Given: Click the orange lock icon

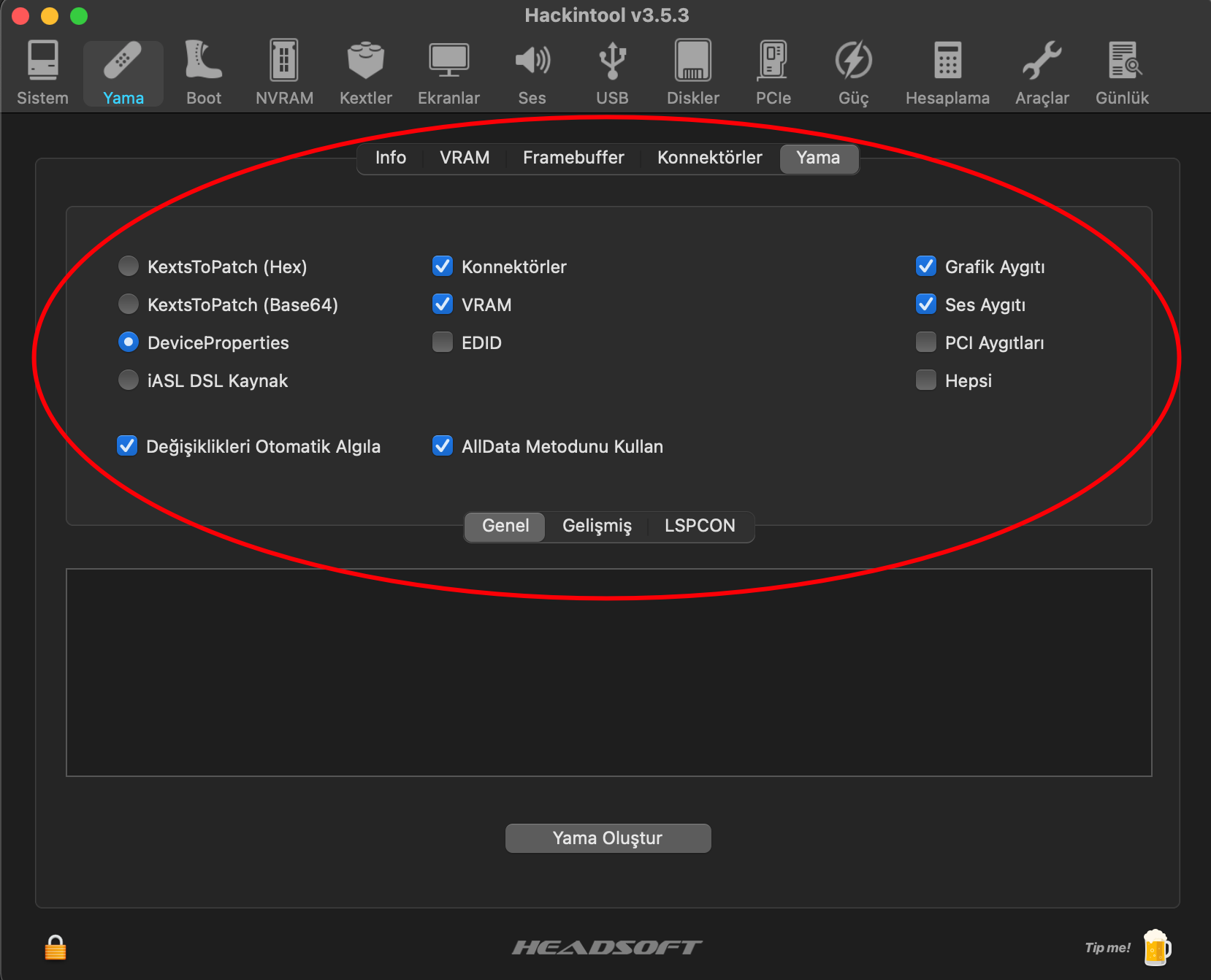Looking at the screenshot, I should pos(56,947).
